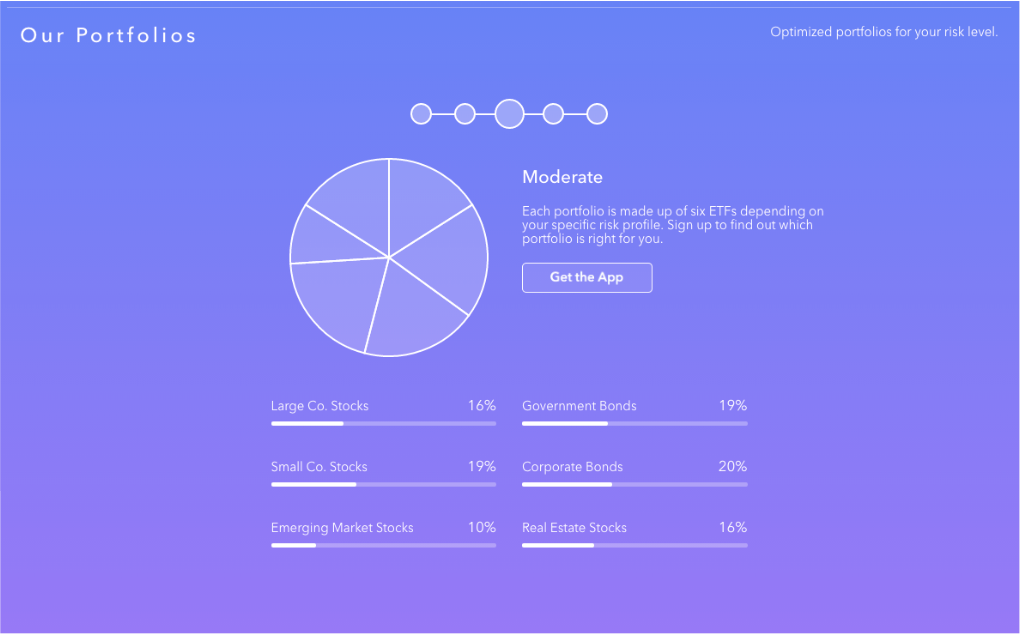Click the Emerging Market Stocks label

(x=342, y=528)
